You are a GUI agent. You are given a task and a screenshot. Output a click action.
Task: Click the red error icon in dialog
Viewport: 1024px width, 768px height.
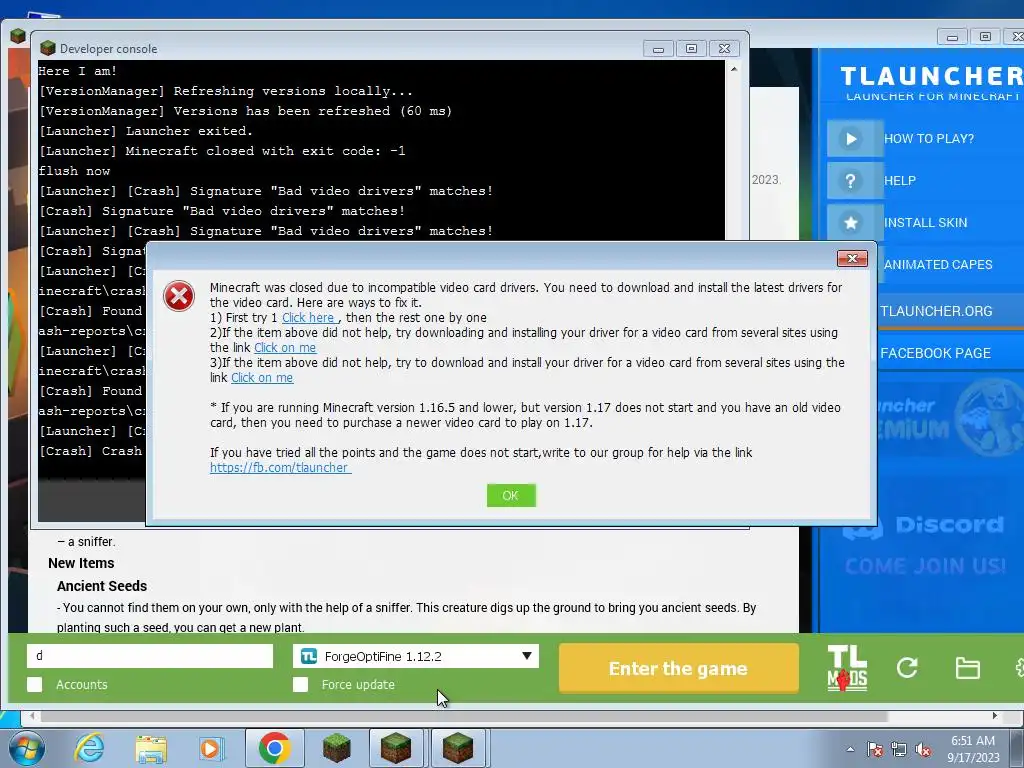click(x=179, y=296)
